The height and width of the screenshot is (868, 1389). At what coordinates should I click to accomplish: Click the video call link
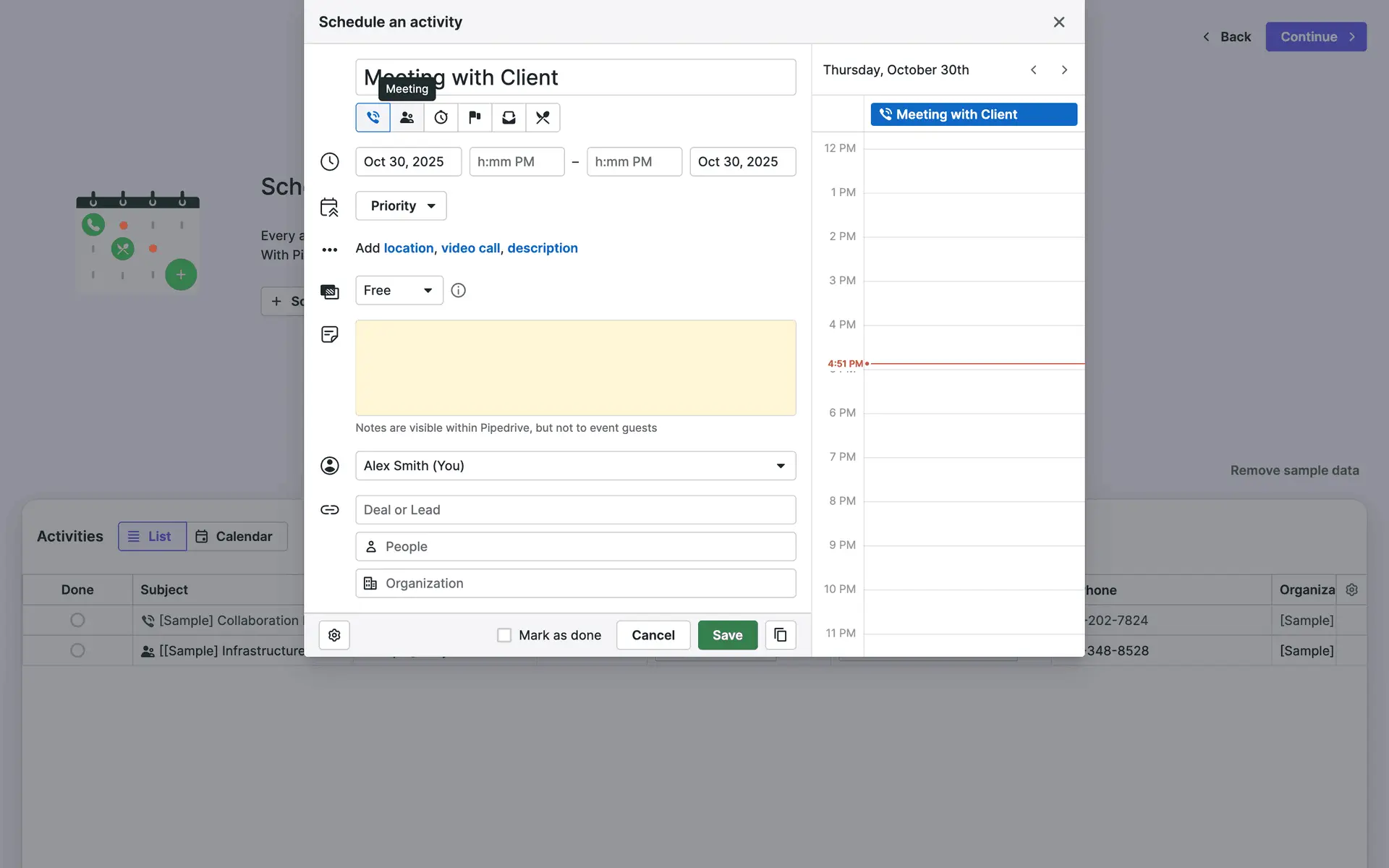(x=470, y=248)
